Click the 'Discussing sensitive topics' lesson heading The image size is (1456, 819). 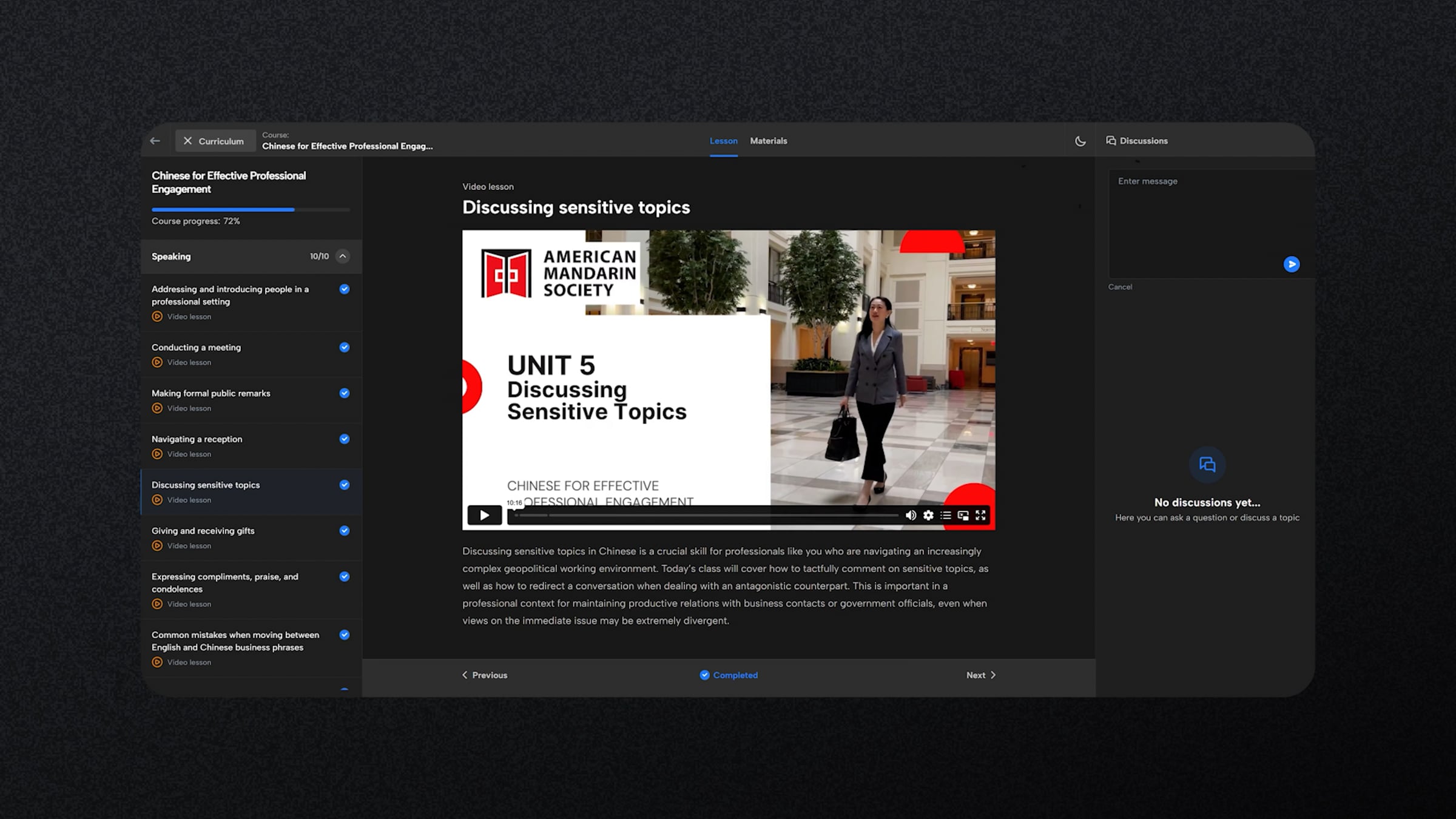coord(576,207)
